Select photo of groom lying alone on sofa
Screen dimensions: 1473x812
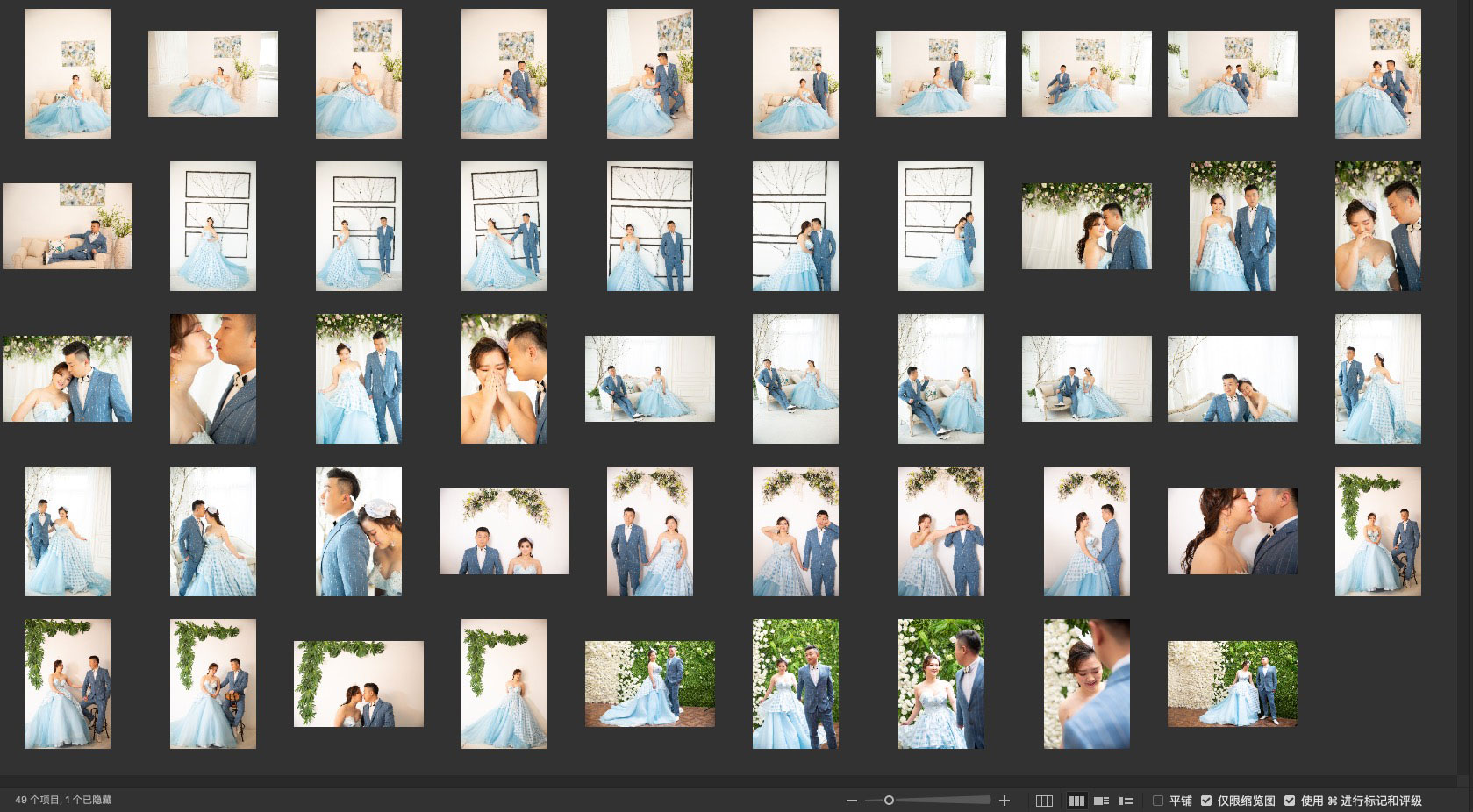[68, 226]
